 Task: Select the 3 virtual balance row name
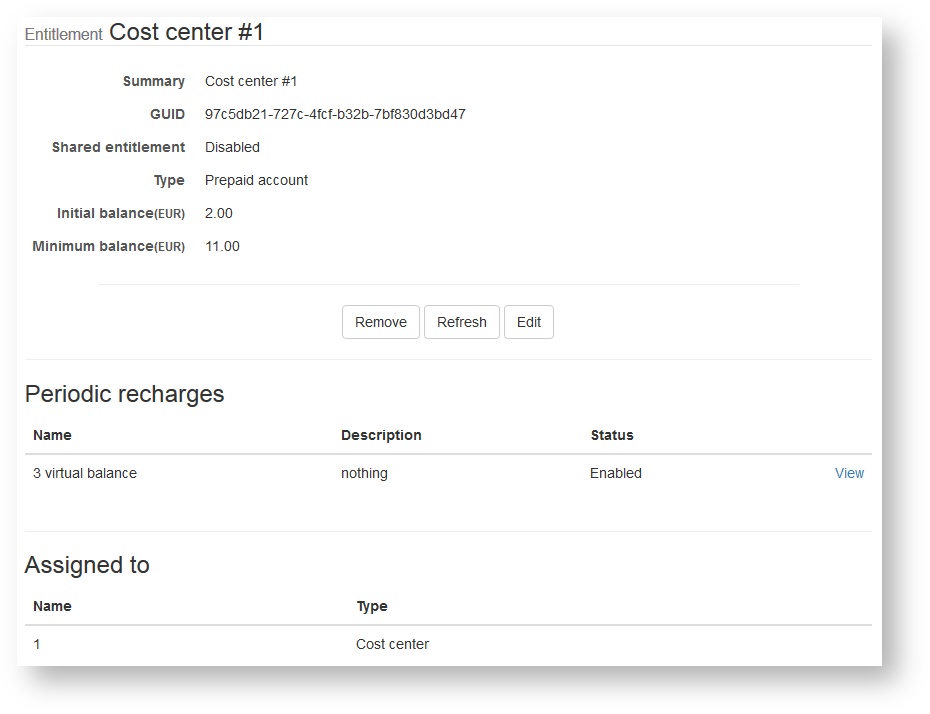(x=85, y=473)
